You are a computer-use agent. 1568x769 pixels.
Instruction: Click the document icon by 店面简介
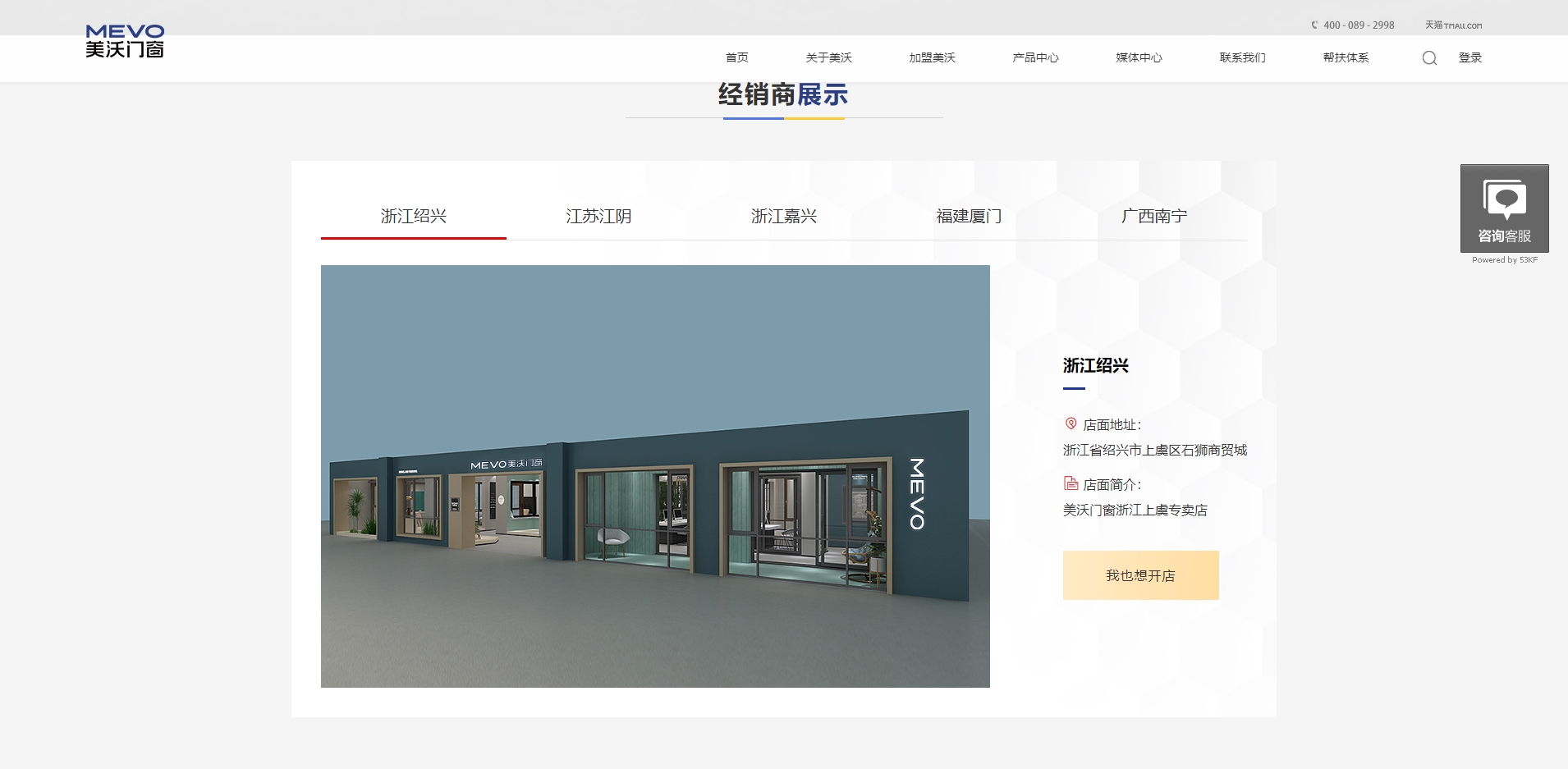tap(1071, 483)
